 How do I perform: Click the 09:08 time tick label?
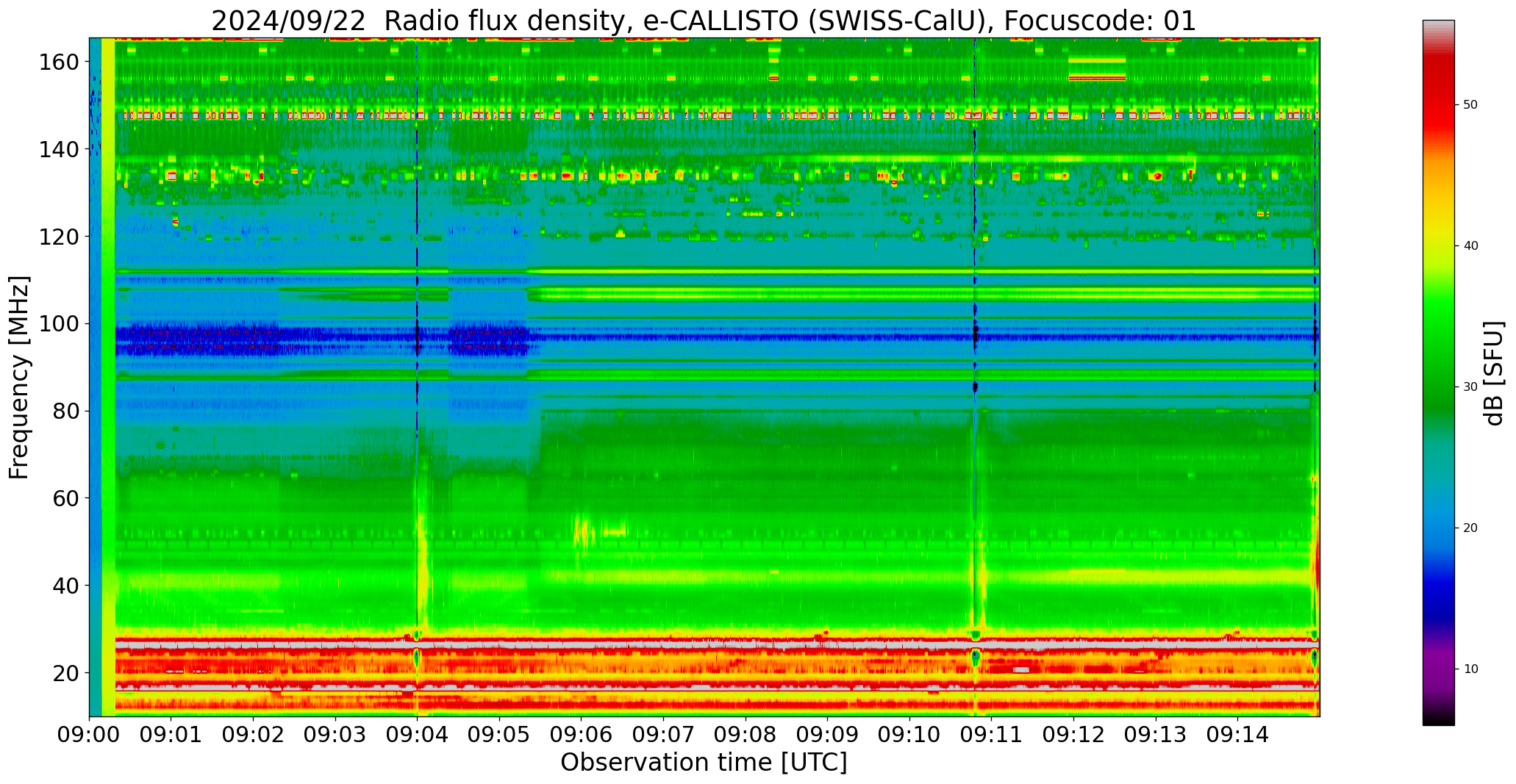pyautogui.click(x=746, y=736)
